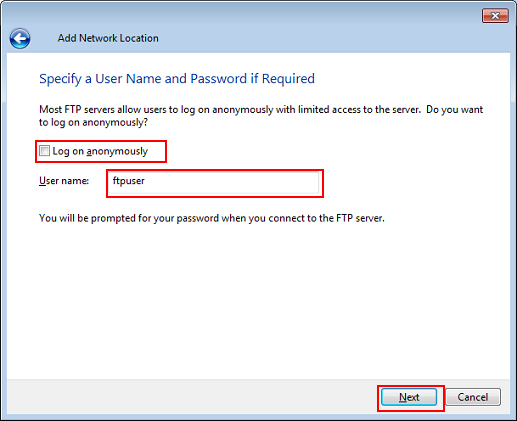Click the gray footer bar left of Next
Viewport: 517px width, 421px height.
(x=192, y=397)
